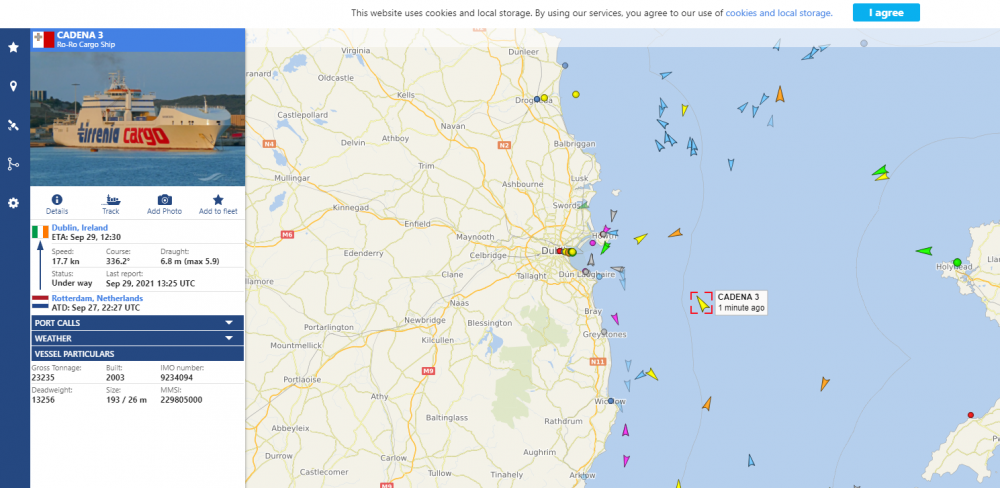Open the route branch icon in the sidebar
The height and width of the screenshot is (488, 1000).
coord(13,164)
